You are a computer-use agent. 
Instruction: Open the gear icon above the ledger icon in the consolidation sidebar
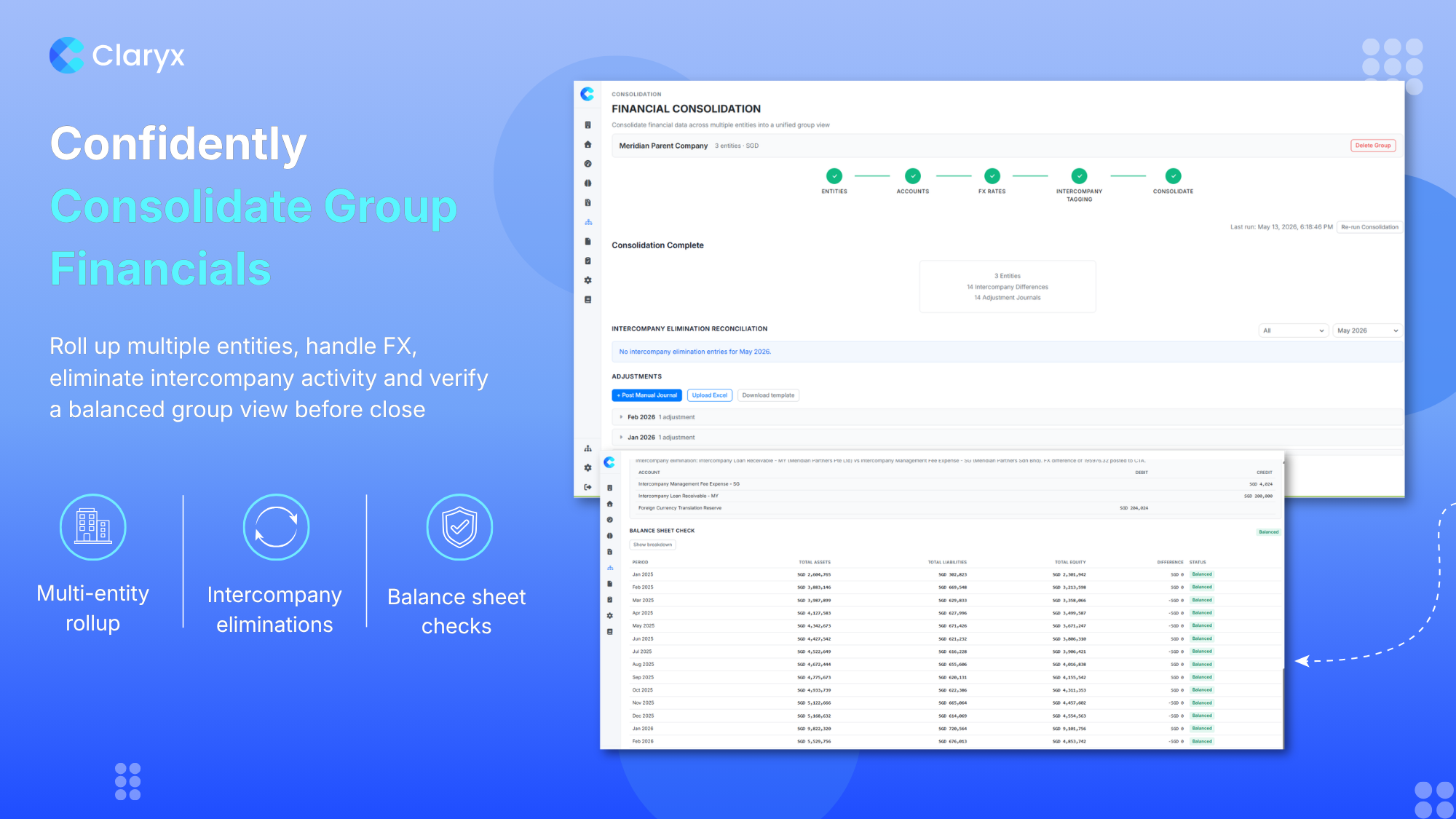tap(587, 280)
